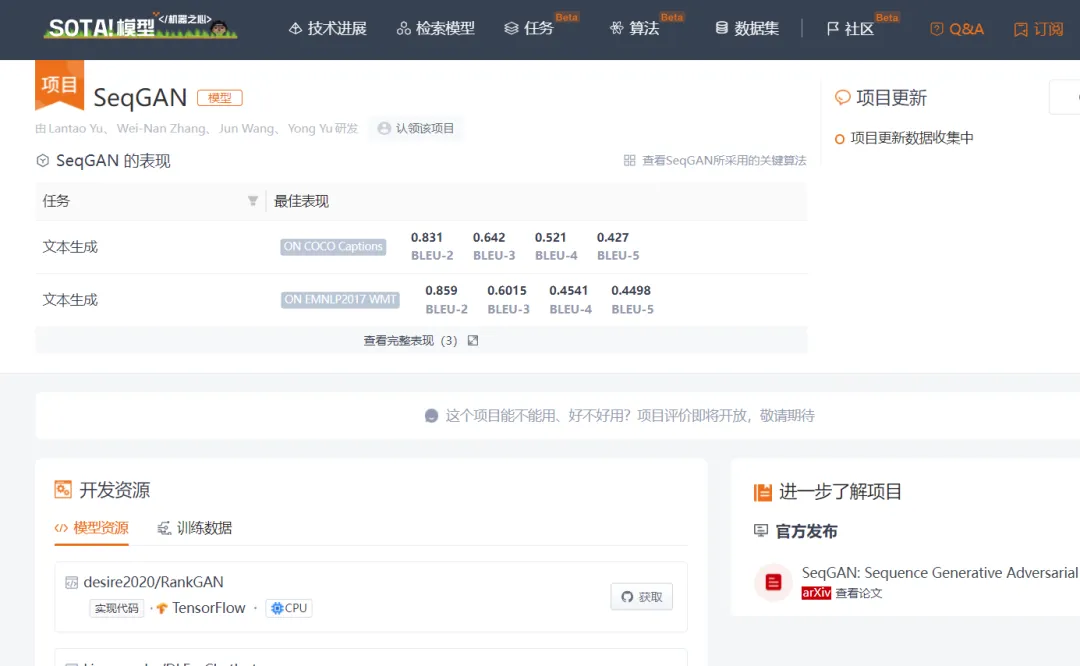Click grid icon beside 查看SeqGAN所采用的关键算法
Image resolution: width=1080 pixels, height=666 pixels.
click(x=630, y=160)
